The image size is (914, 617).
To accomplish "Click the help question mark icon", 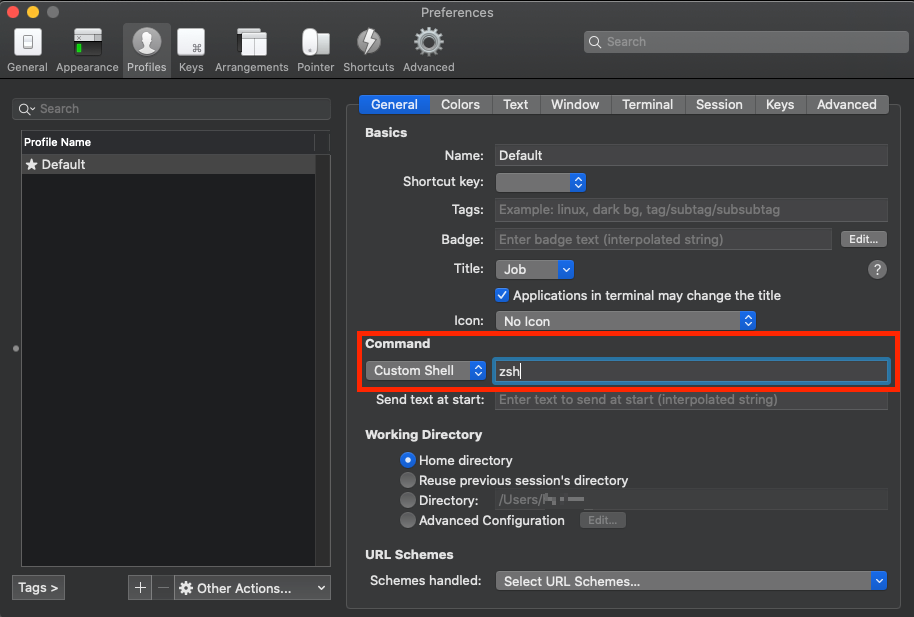I will pyautogui.click(x=877, y=269).
